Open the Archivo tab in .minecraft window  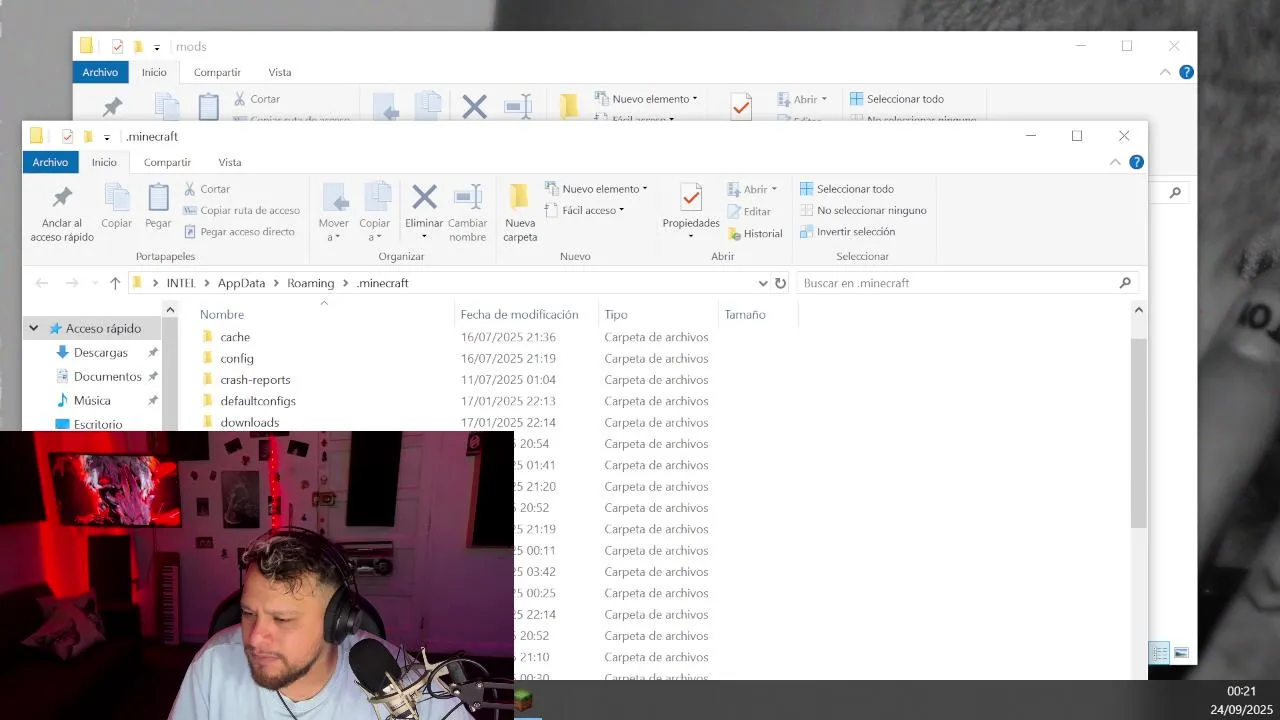click(x=50, y=162)
